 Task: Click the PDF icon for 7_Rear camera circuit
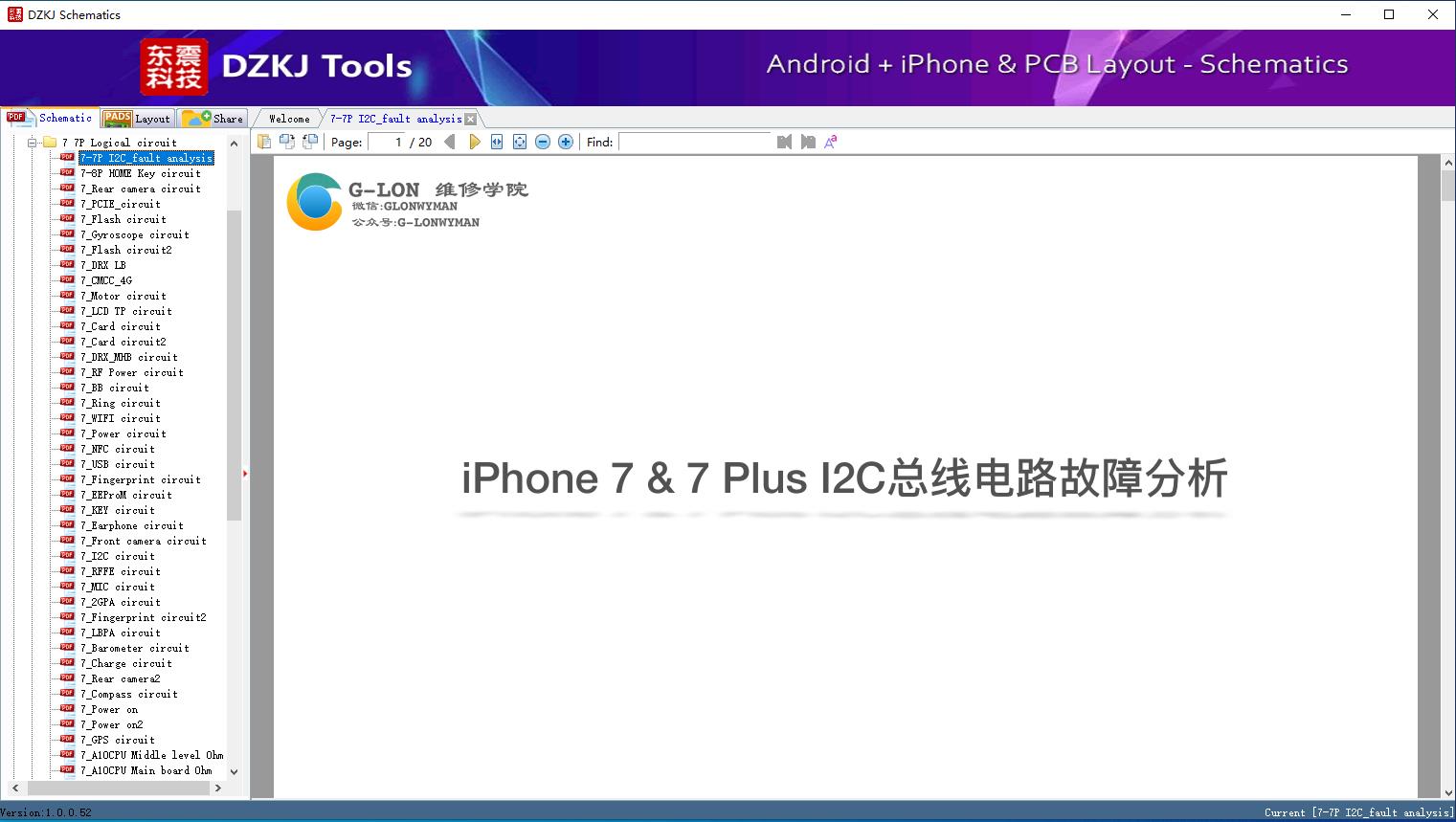pyautogui.click(x=67, y=189)
